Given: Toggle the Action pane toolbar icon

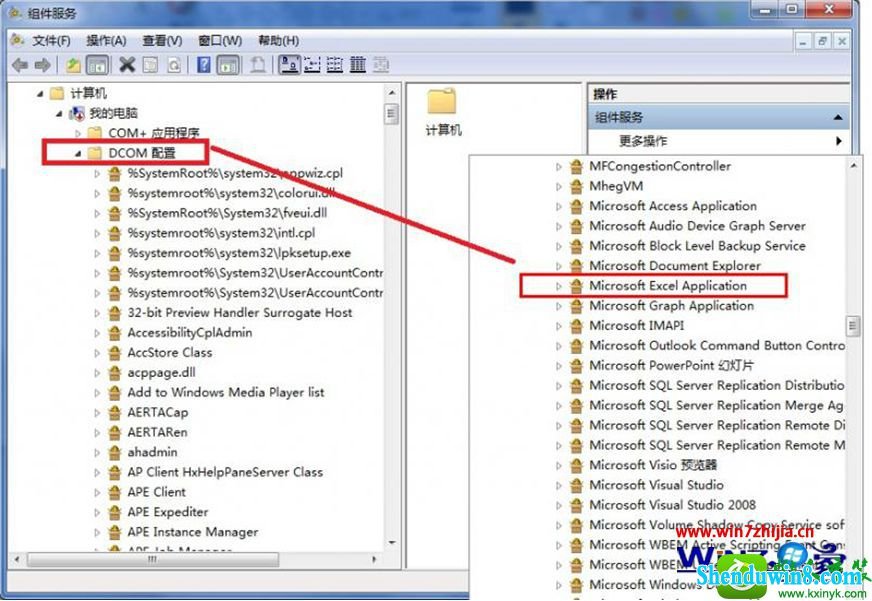Looking at the screenshot, I should click(x=228, y=66).
